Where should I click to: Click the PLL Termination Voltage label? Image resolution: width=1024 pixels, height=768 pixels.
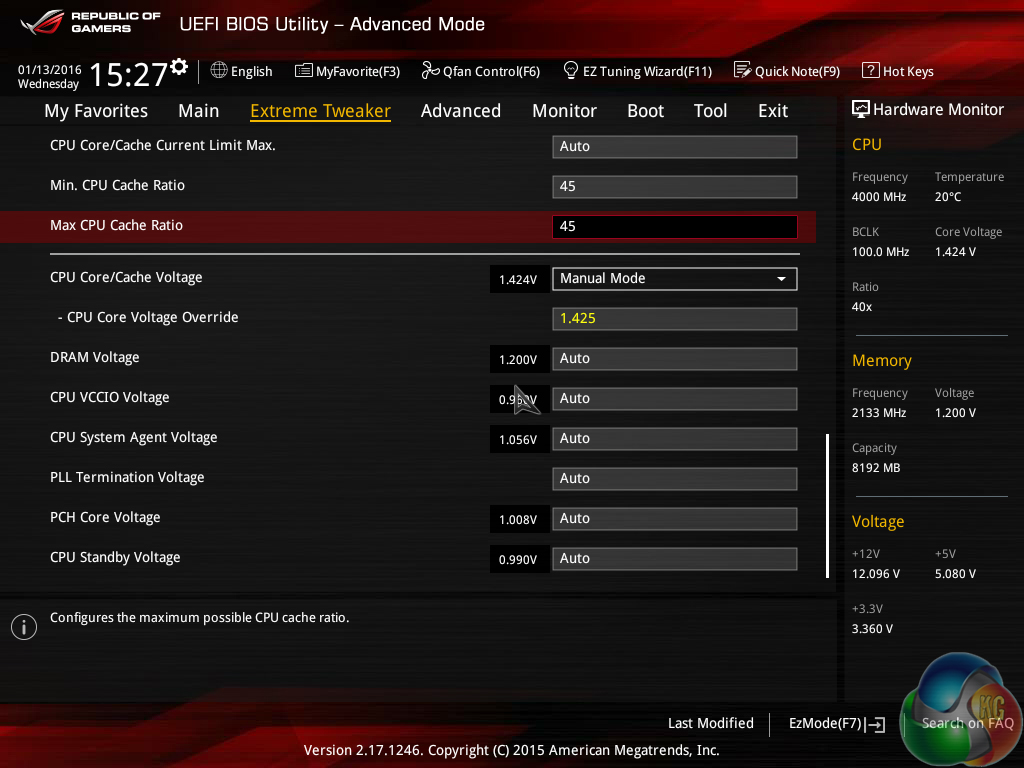coord(127,477)
